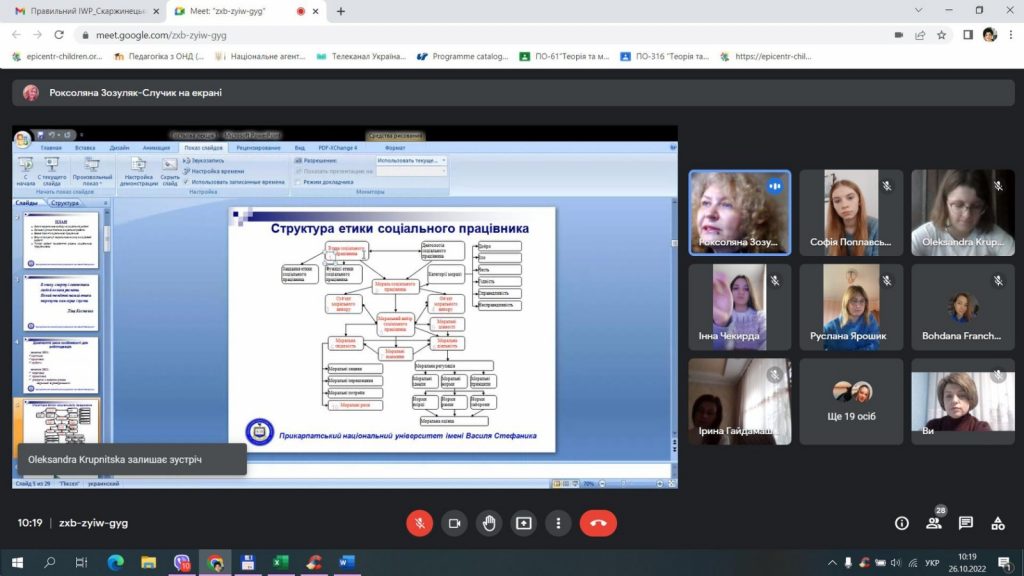Image resolution: width=1024 pixels, height=576 pixels.
Task: Bookmark this page with the star icon
Action: [x=941, y=34]
